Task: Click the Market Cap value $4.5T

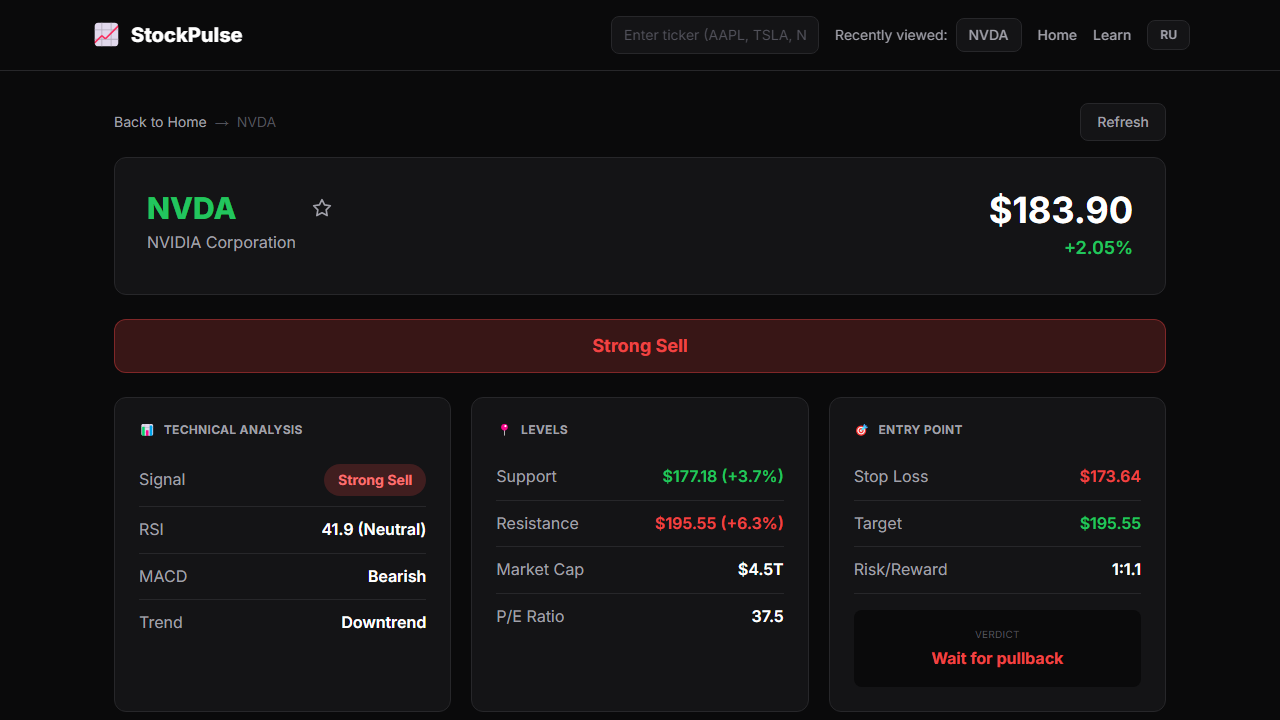Action: (x=761, y=569)
